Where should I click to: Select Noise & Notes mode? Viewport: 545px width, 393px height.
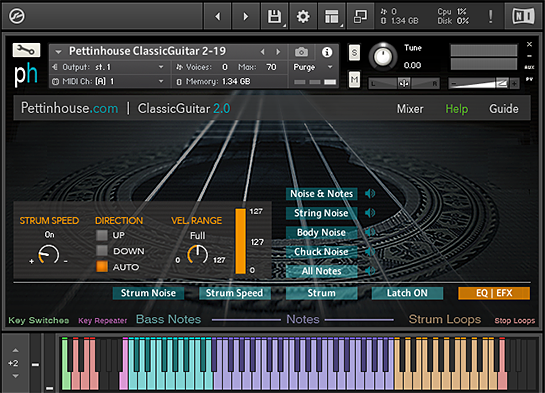click(x=322, y=194)
